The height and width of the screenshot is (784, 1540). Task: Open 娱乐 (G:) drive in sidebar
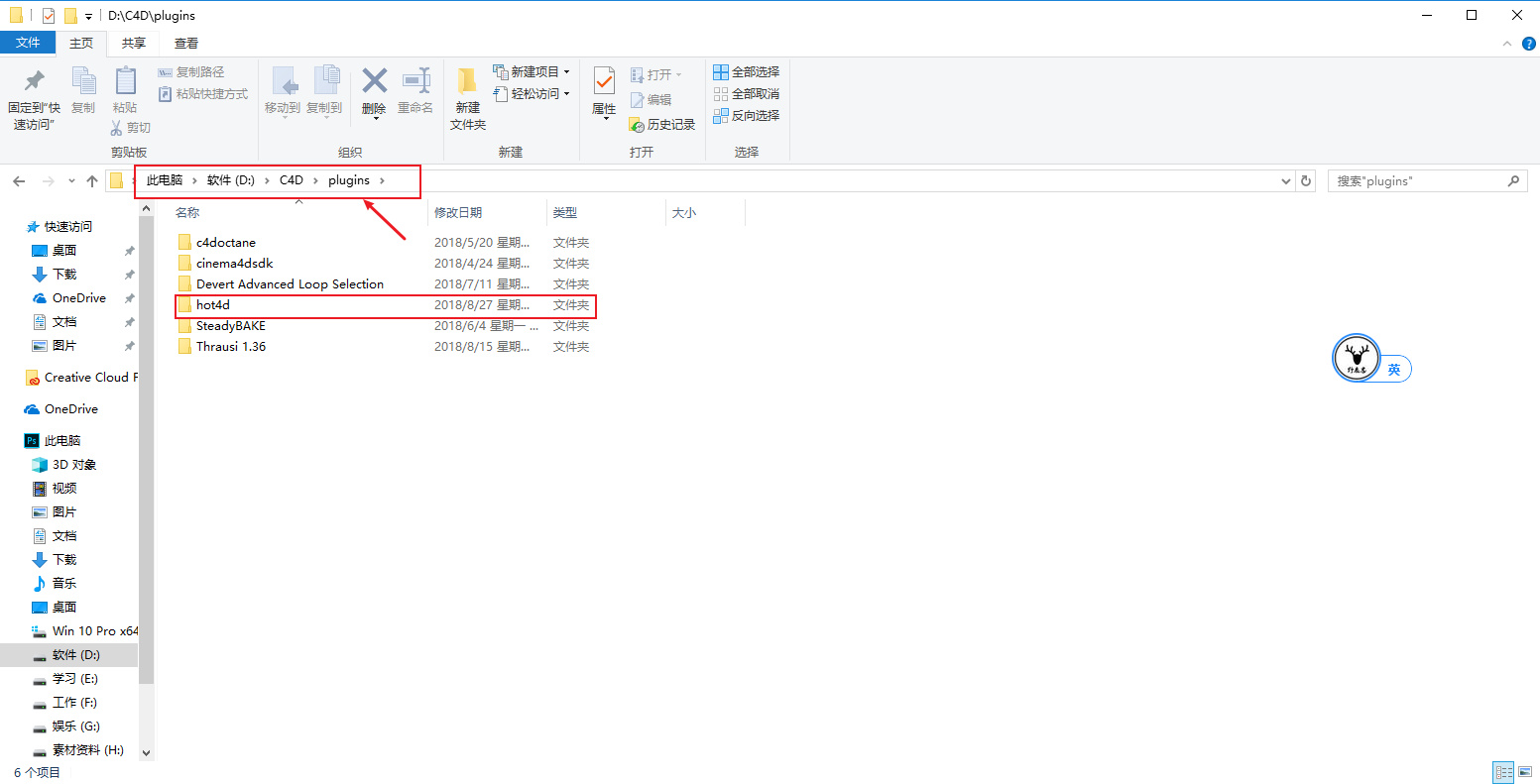pyautogui.click(x=75, y=727)
